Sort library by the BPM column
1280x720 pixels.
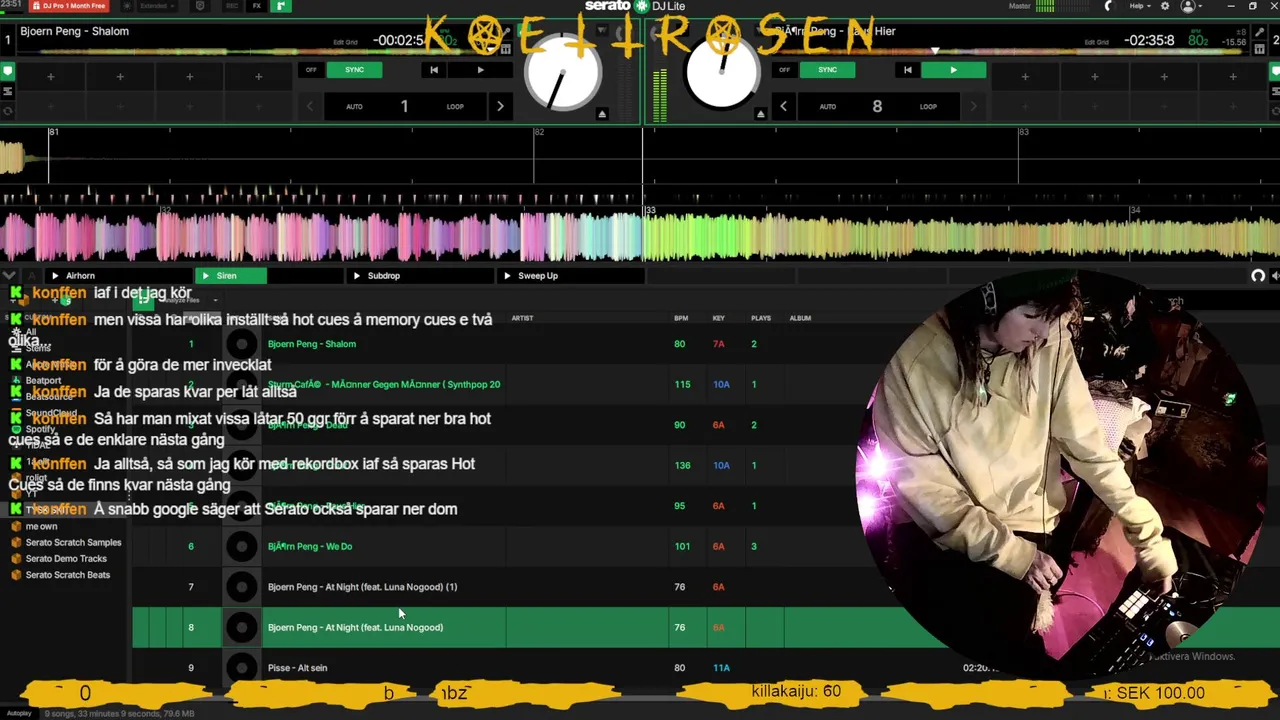[x=681, y=318]
